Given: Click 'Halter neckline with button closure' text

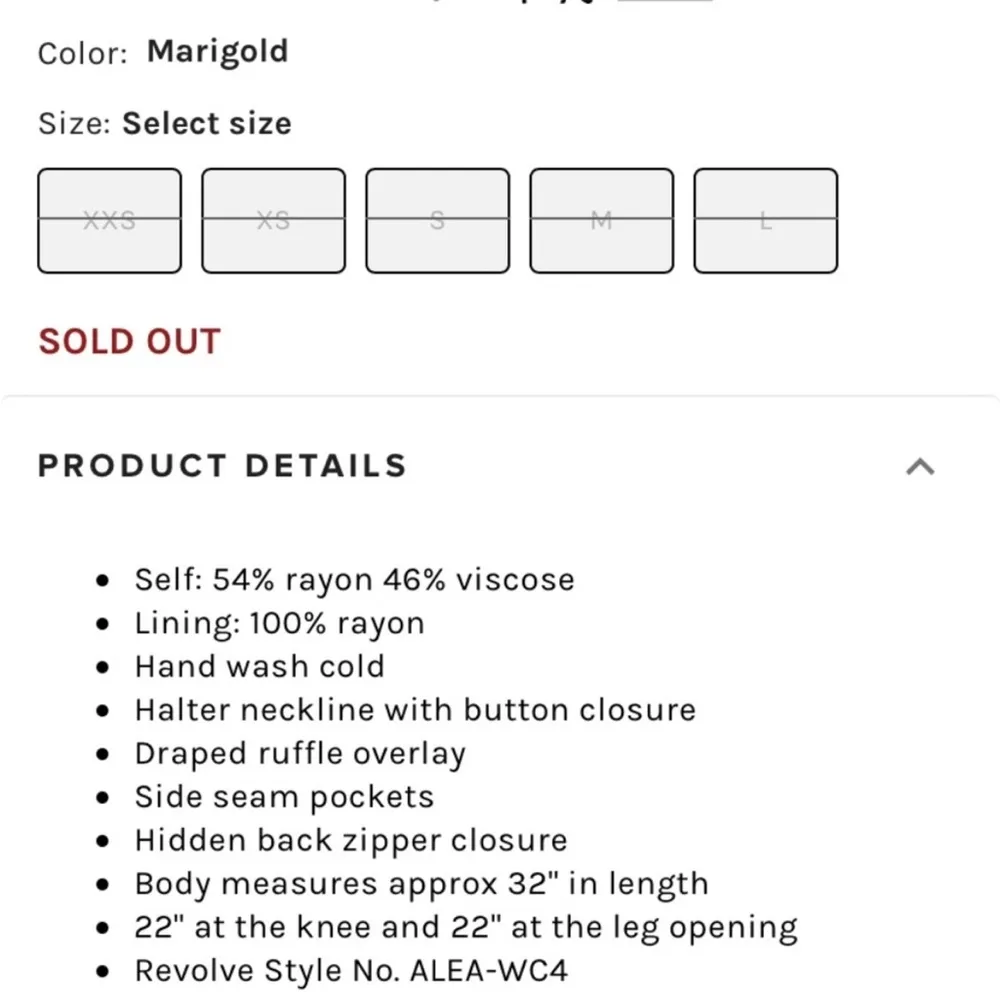Looking at the screenshot, I should point(415,710).
